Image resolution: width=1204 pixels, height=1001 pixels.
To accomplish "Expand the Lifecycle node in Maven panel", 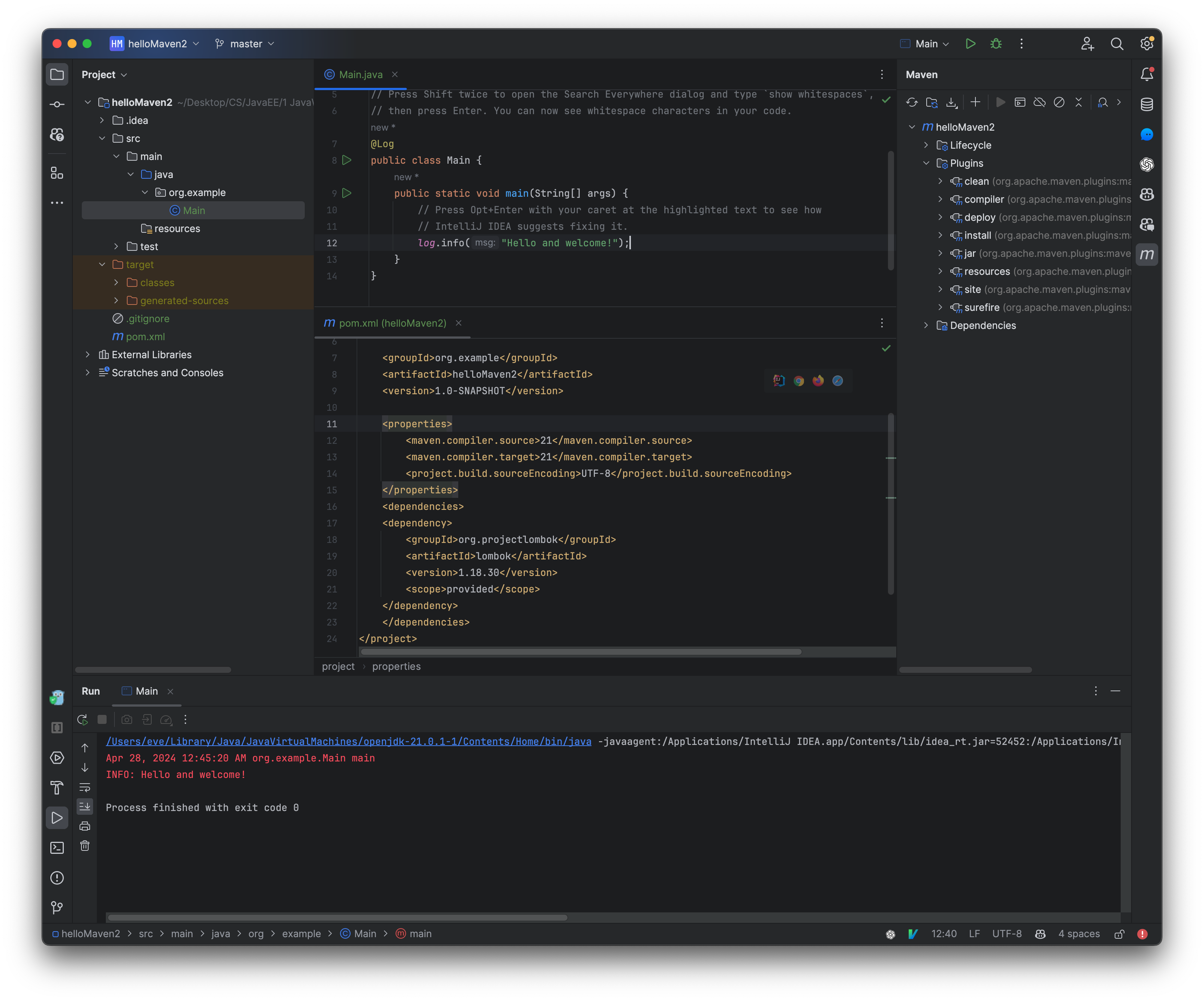I will click(926, 145).
